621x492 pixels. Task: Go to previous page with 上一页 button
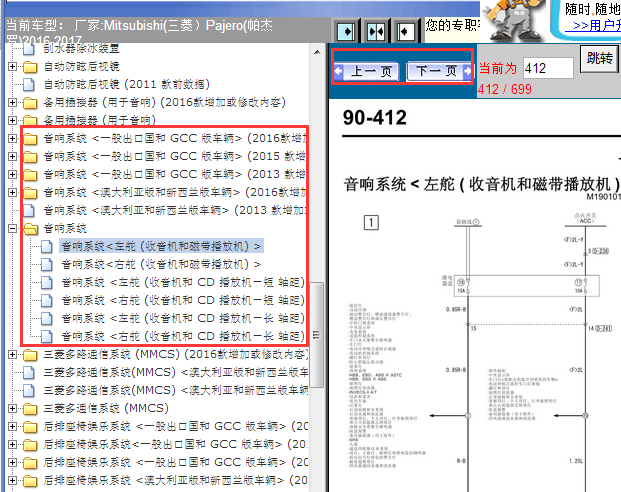(x=366, y=71)
